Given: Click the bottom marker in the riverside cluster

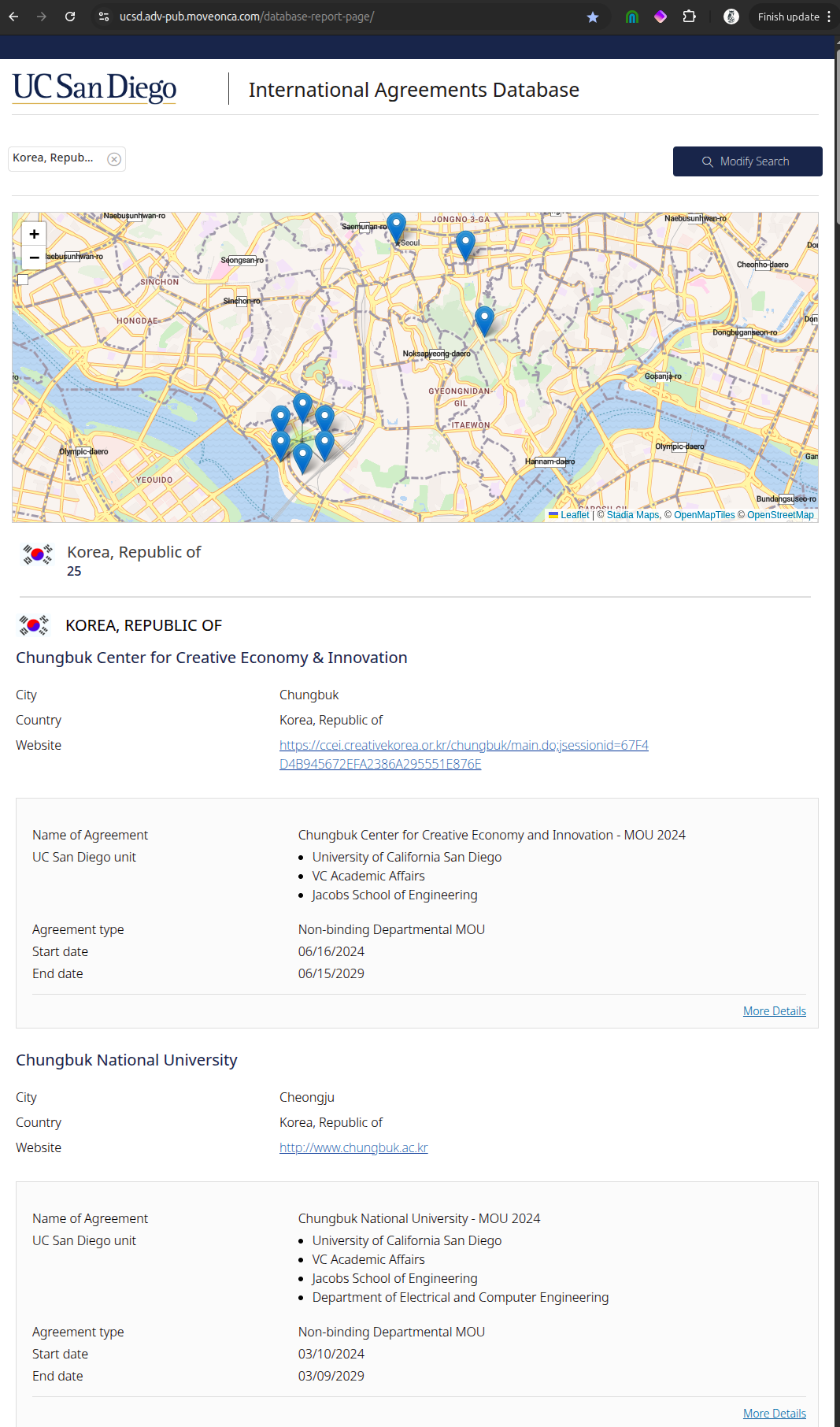Looking at the screenshot, I should pos(302,459).
